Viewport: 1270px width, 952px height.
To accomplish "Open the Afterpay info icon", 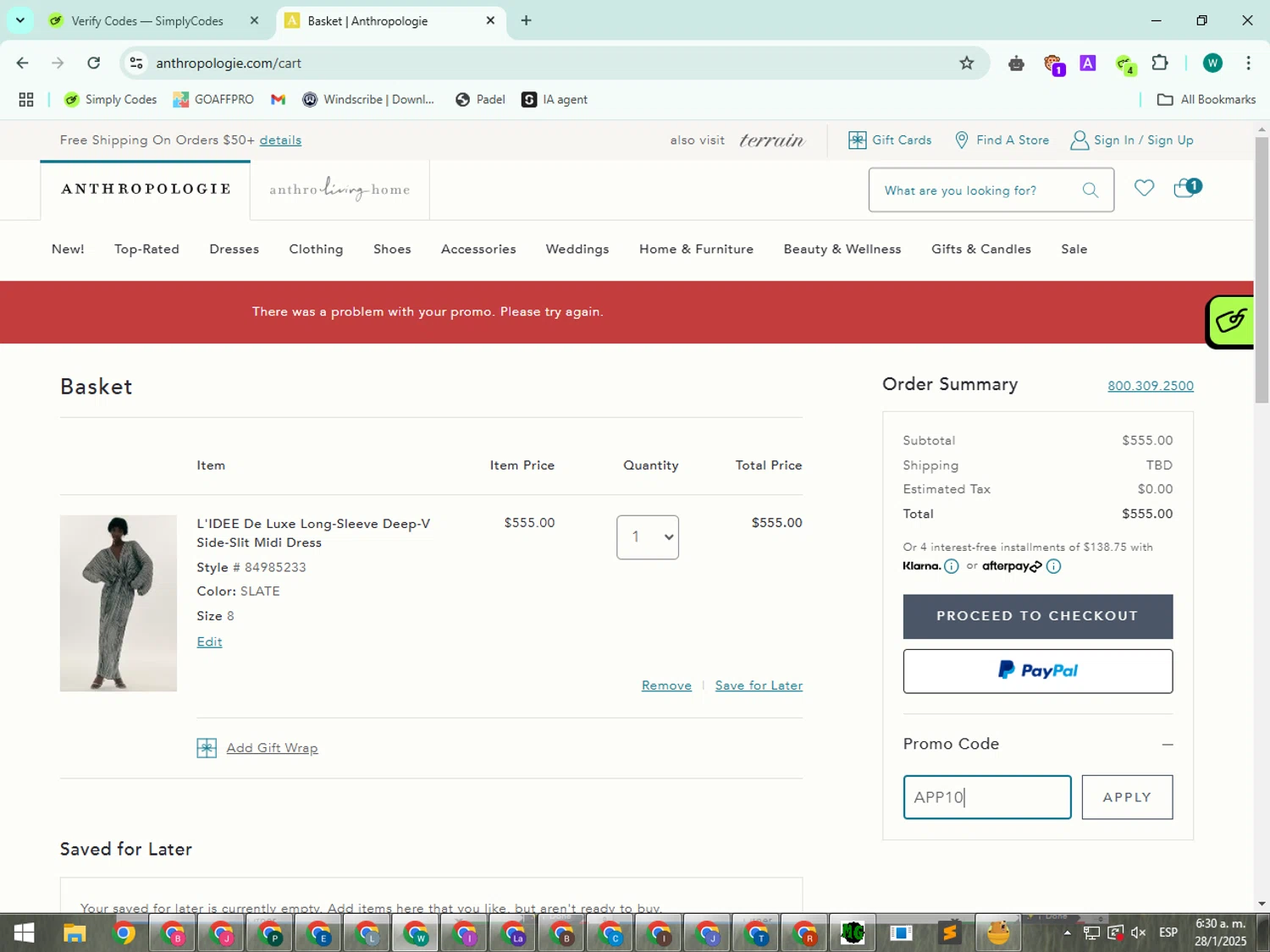I will click(1053, 566).
